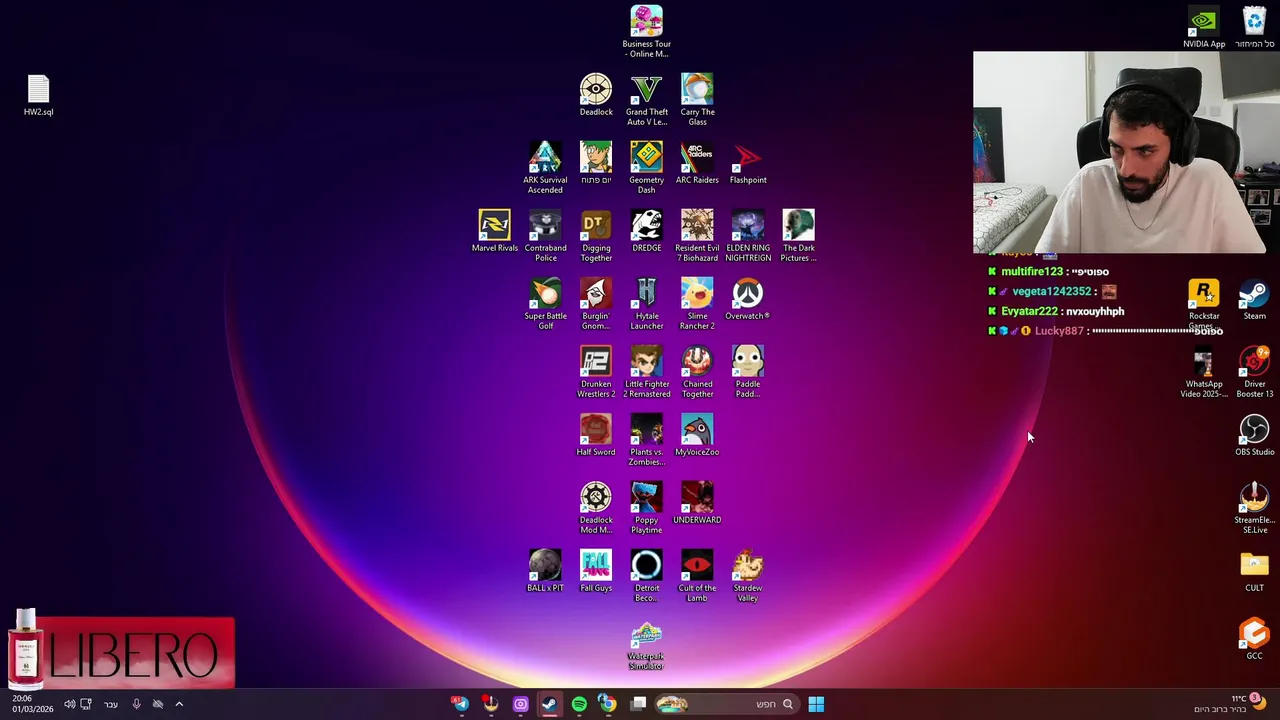Open Drunken Wrestlers 2 shortcut

point(596,371)
